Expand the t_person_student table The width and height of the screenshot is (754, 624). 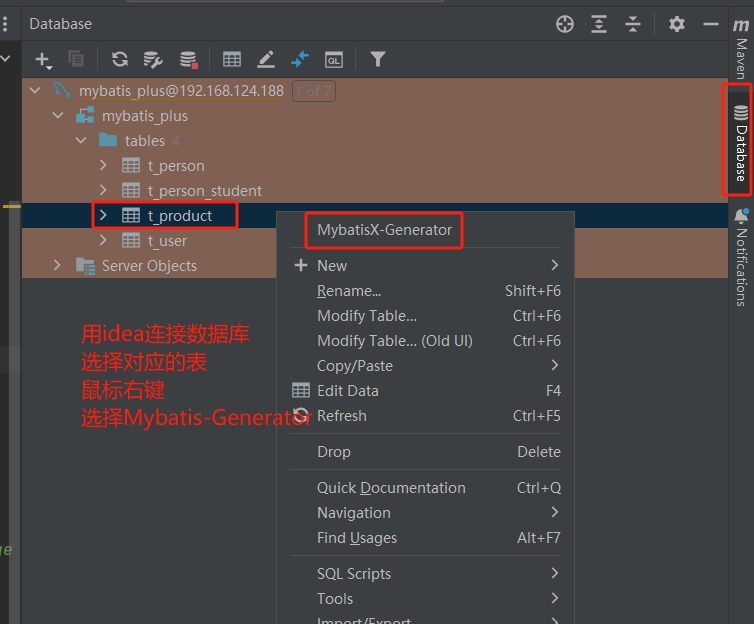(x=103, y=190)
